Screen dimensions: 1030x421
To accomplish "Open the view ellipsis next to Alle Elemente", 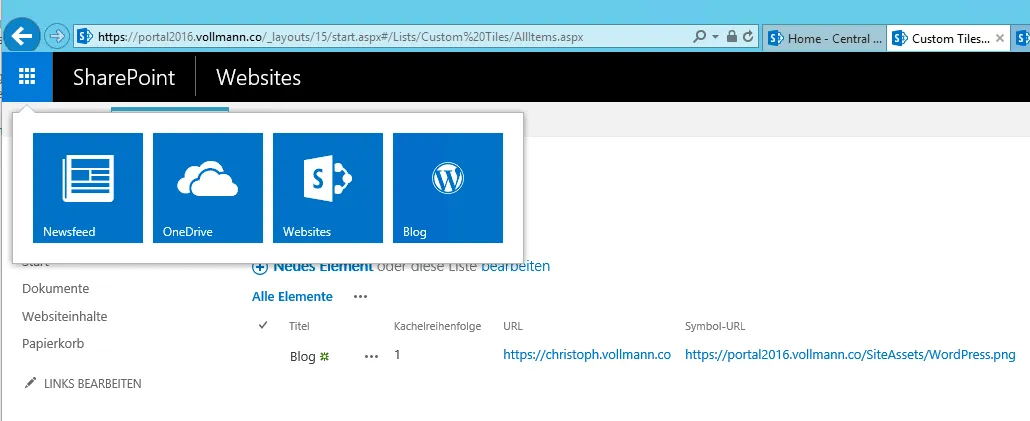I will (360, 297).
